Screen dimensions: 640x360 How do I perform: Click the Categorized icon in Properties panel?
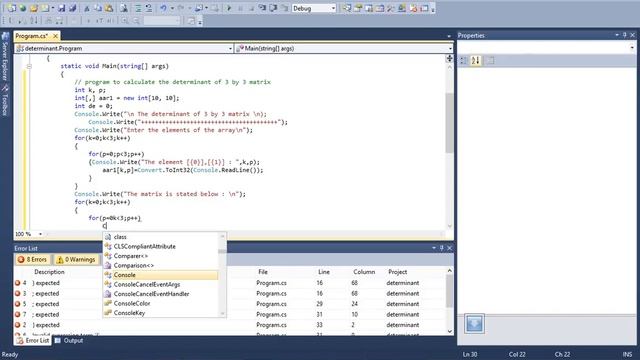pos(464,60)
